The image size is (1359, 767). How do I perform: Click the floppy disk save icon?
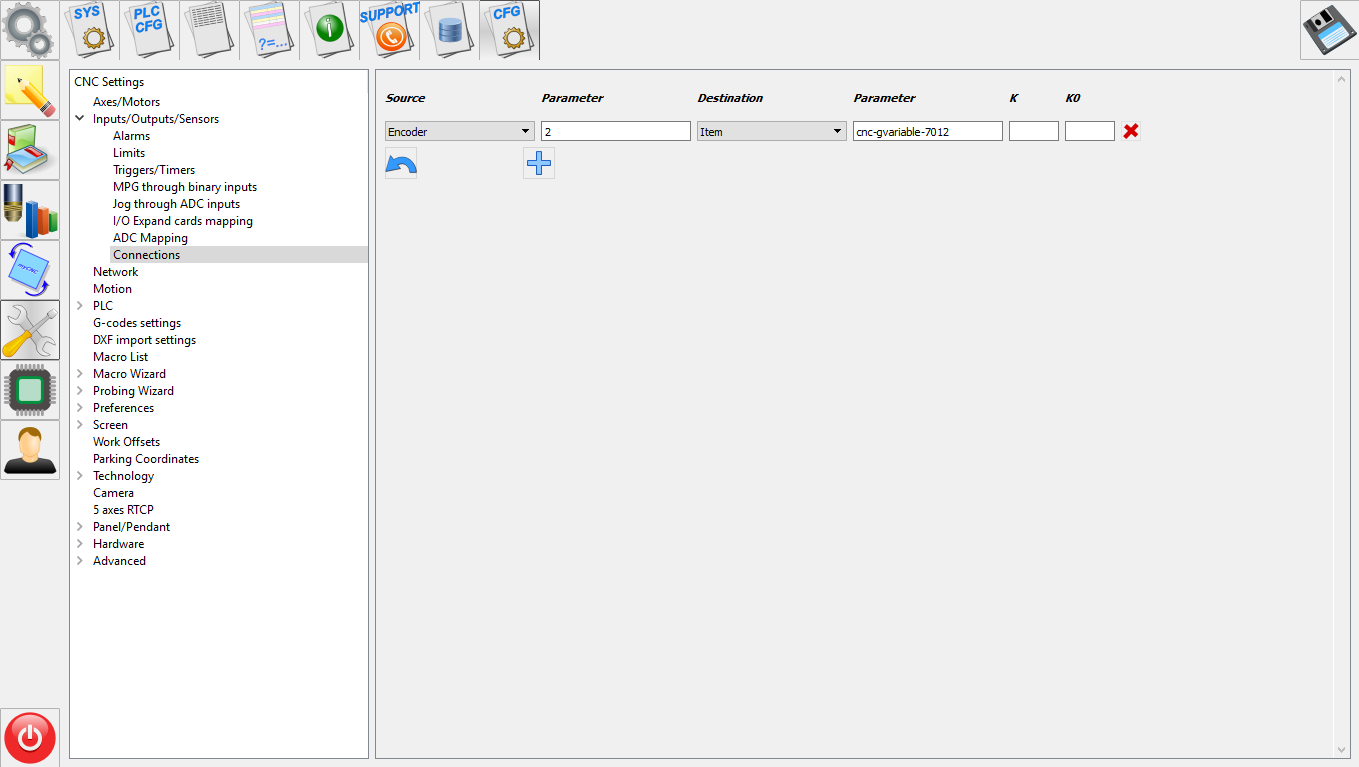tap(1328, 30)
